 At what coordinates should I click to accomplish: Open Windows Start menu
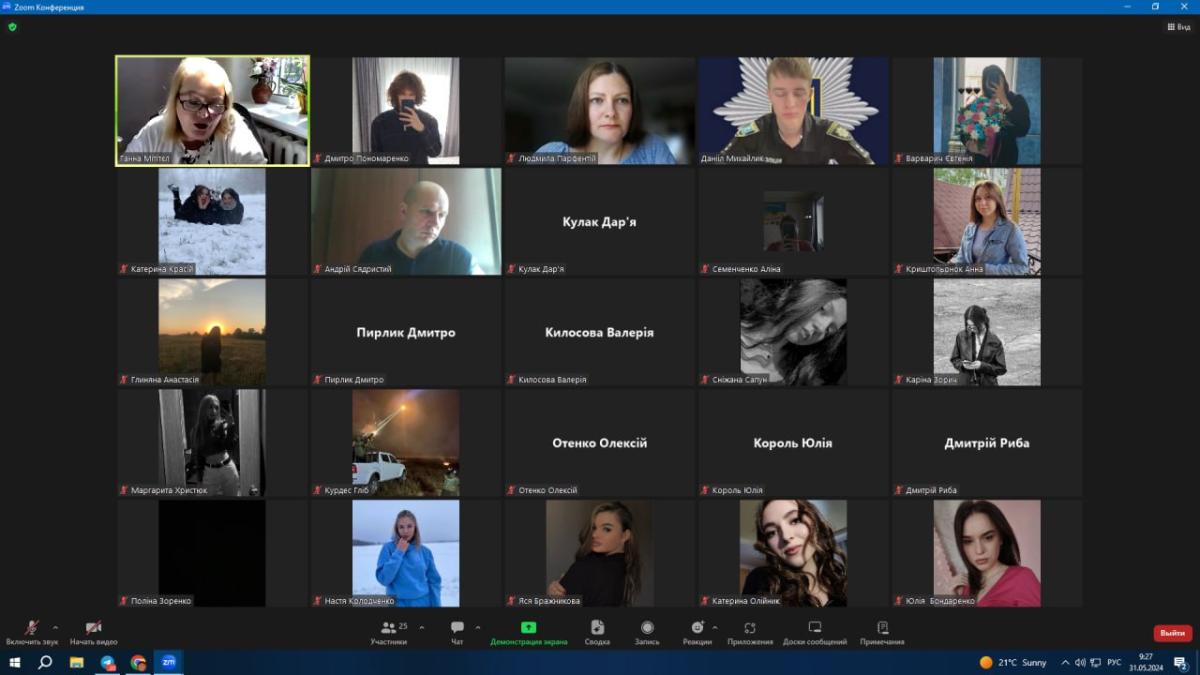click(x=15, y=662)
